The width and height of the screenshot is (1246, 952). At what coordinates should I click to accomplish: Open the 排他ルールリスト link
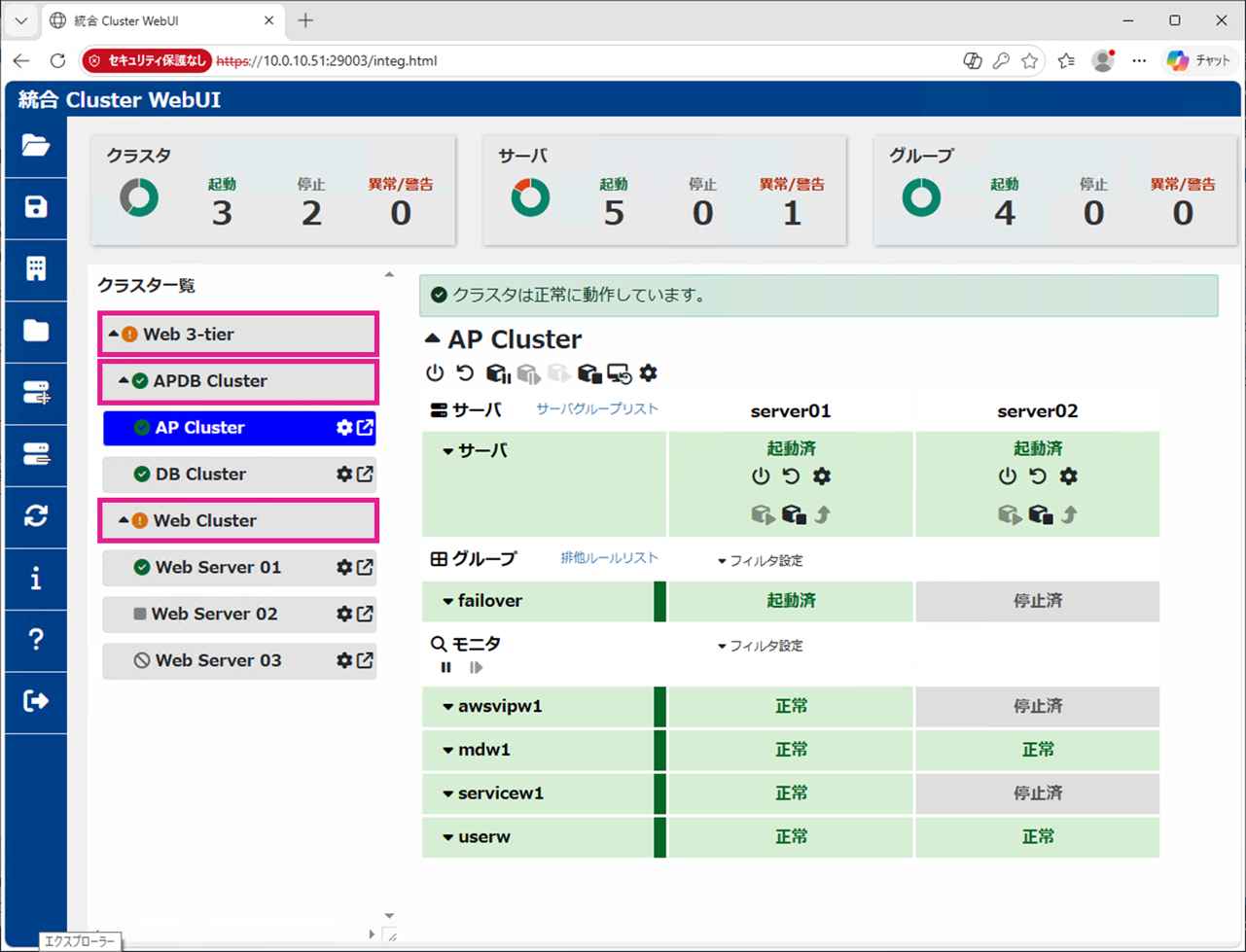(x=610, y=558)
